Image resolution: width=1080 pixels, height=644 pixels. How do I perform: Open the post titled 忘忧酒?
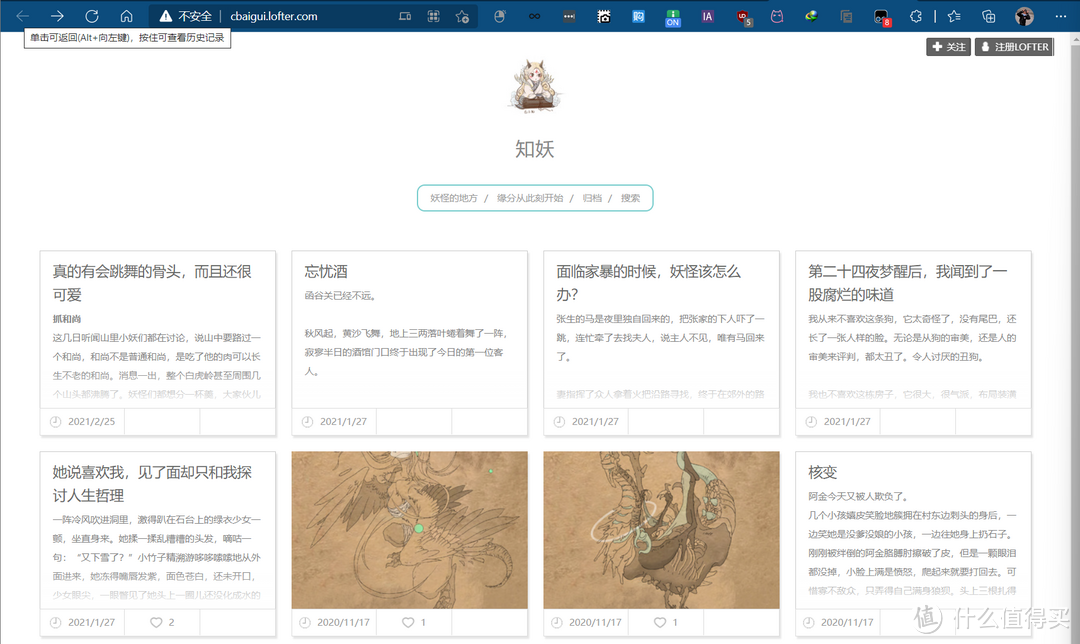(x=326, y=271)
